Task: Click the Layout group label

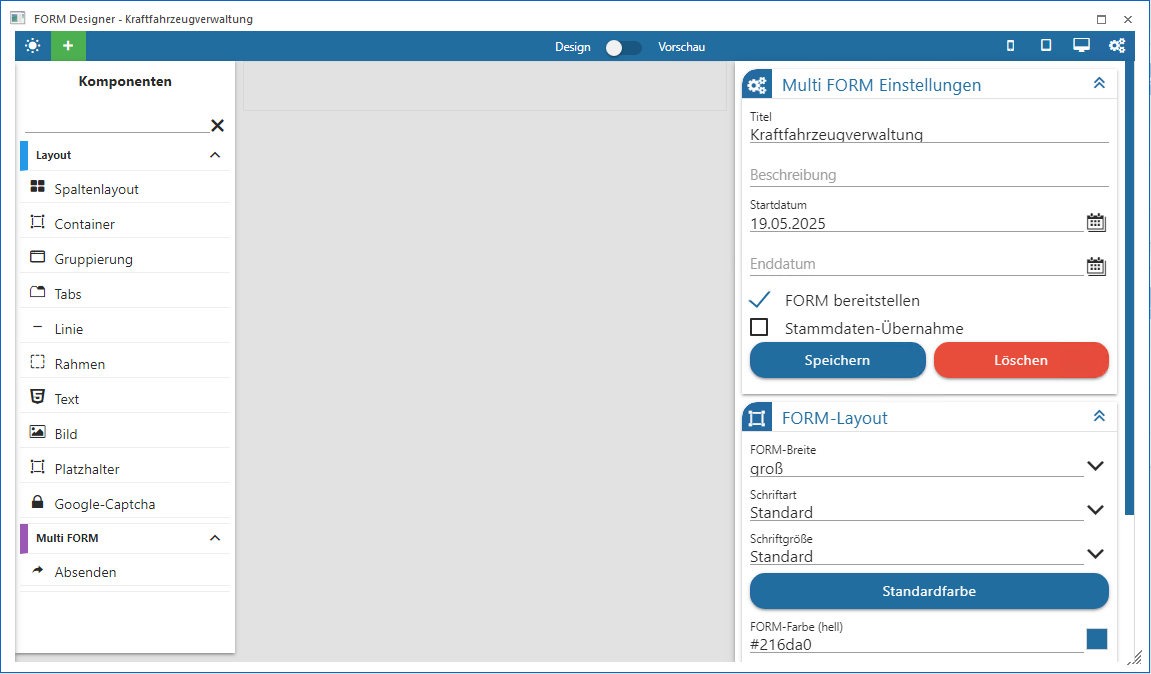Action: pyautogui.click(x=54, y=155)
